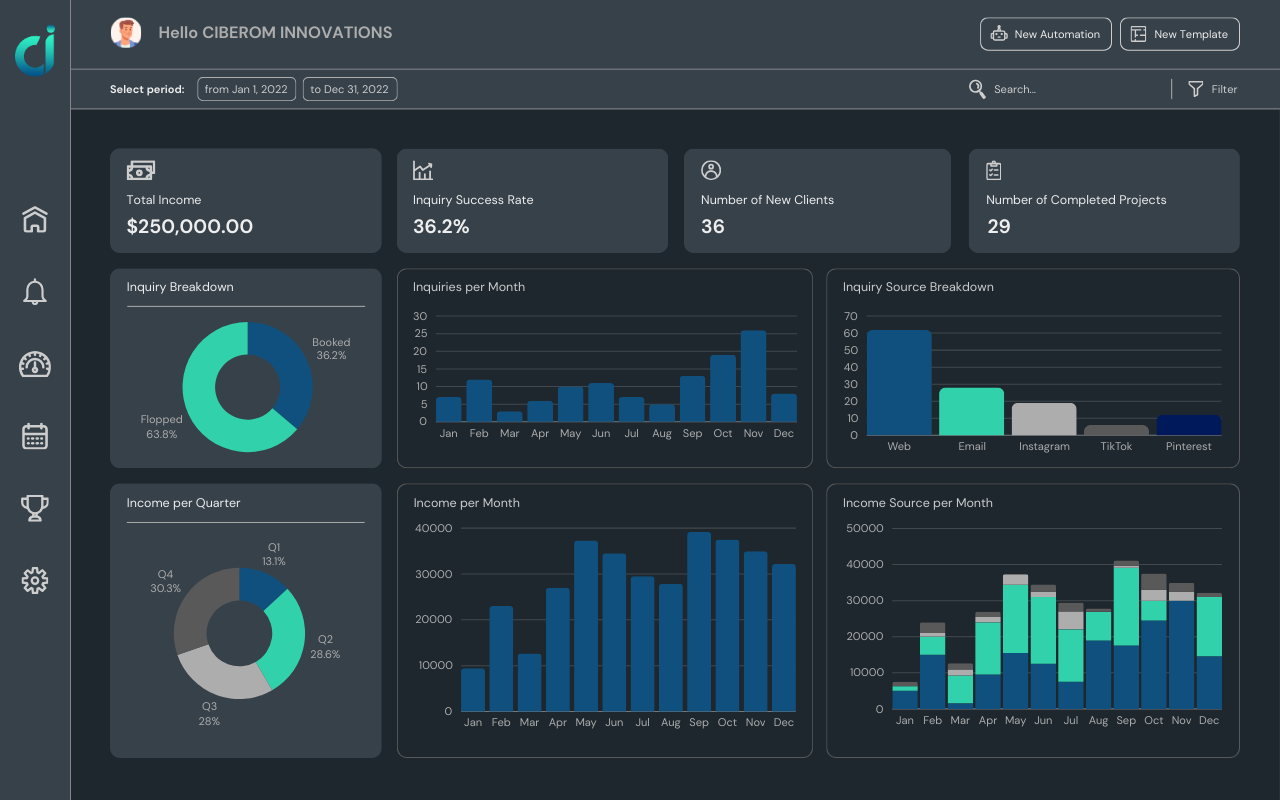Click the Q4 segment of Income per Quarter

[x=195, y=608]
